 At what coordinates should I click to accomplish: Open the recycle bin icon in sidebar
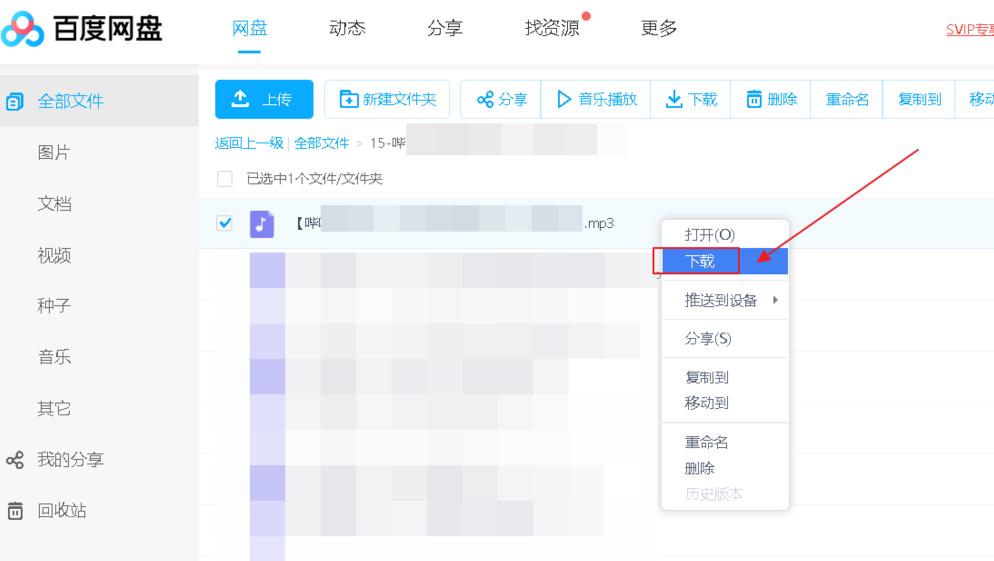(15, 511)
